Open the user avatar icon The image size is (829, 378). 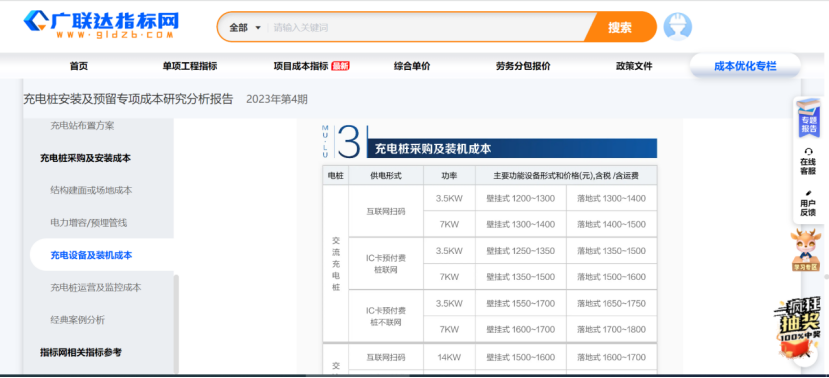click(x=677, y=26)
